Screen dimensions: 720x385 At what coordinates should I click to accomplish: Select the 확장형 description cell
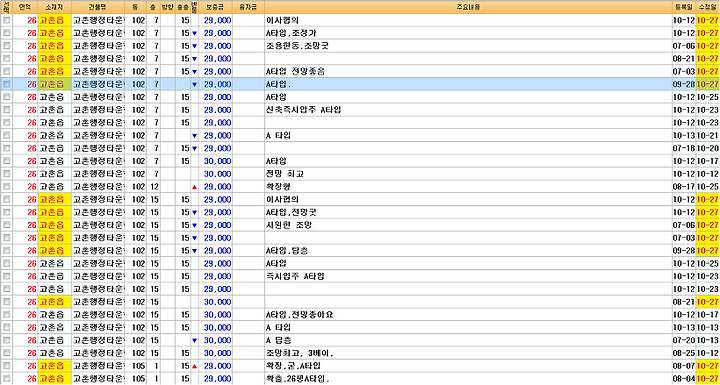click(x=468, y=187)
